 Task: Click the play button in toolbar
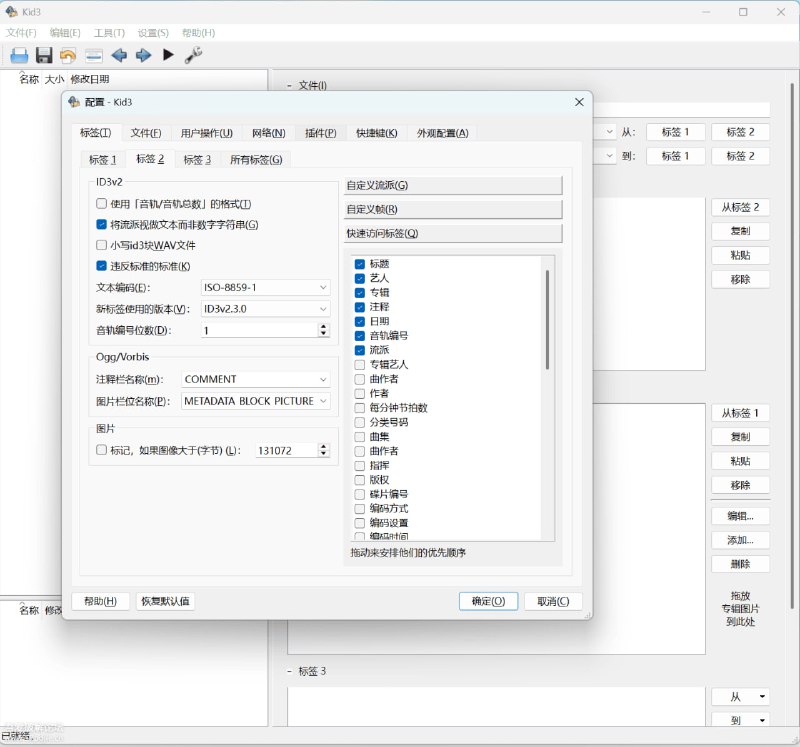[x=168, y=55]
